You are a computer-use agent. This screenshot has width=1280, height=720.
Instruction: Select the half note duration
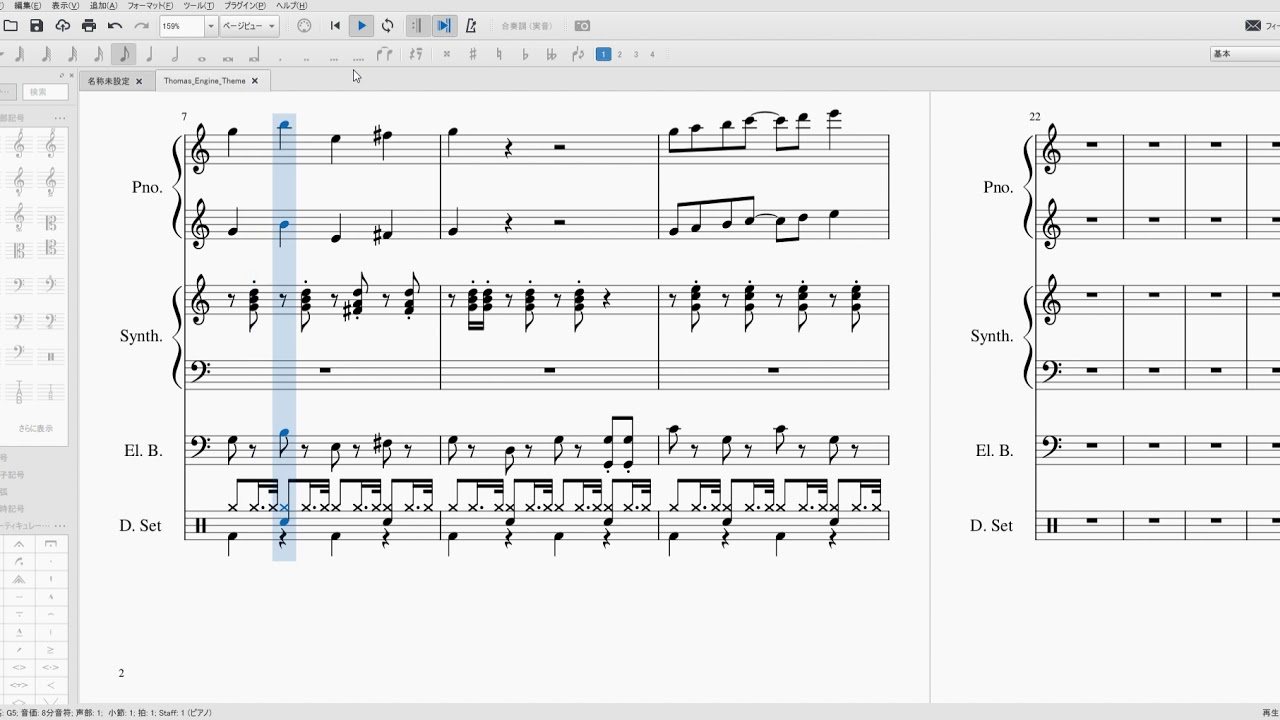[175, 54]
